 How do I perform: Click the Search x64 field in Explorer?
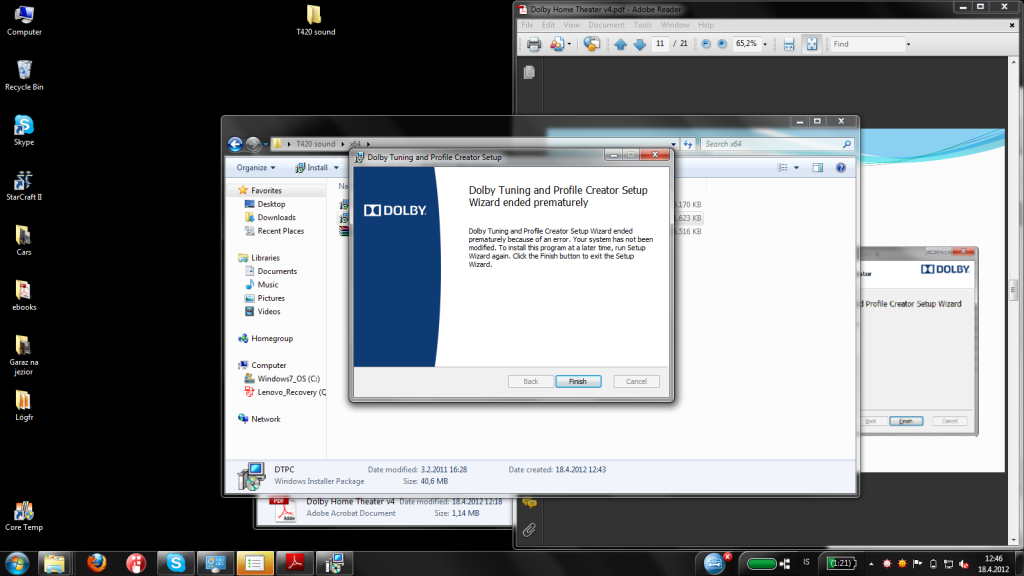776,144
